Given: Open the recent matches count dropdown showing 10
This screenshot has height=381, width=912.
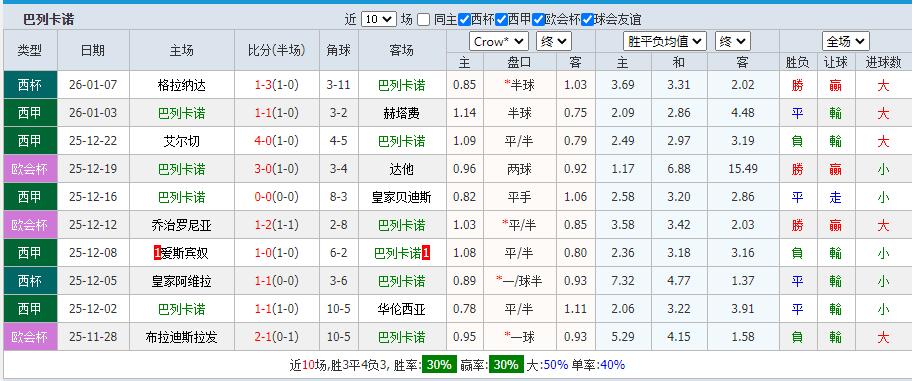Looking at the screenshot, I should pyautogui.click(x=379, y=20).
